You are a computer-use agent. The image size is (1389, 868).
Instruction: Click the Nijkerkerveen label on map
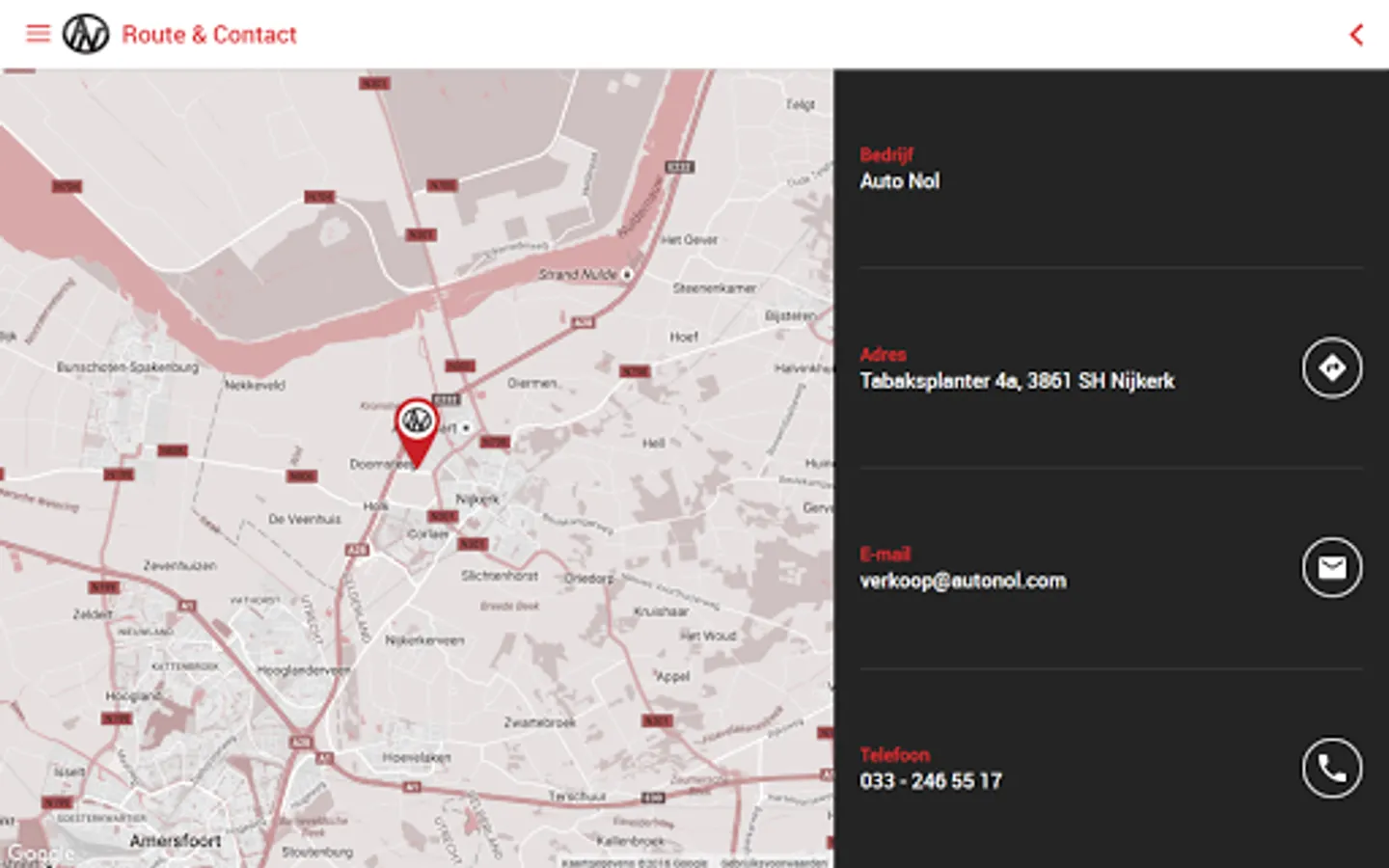[x=424, y=639]
